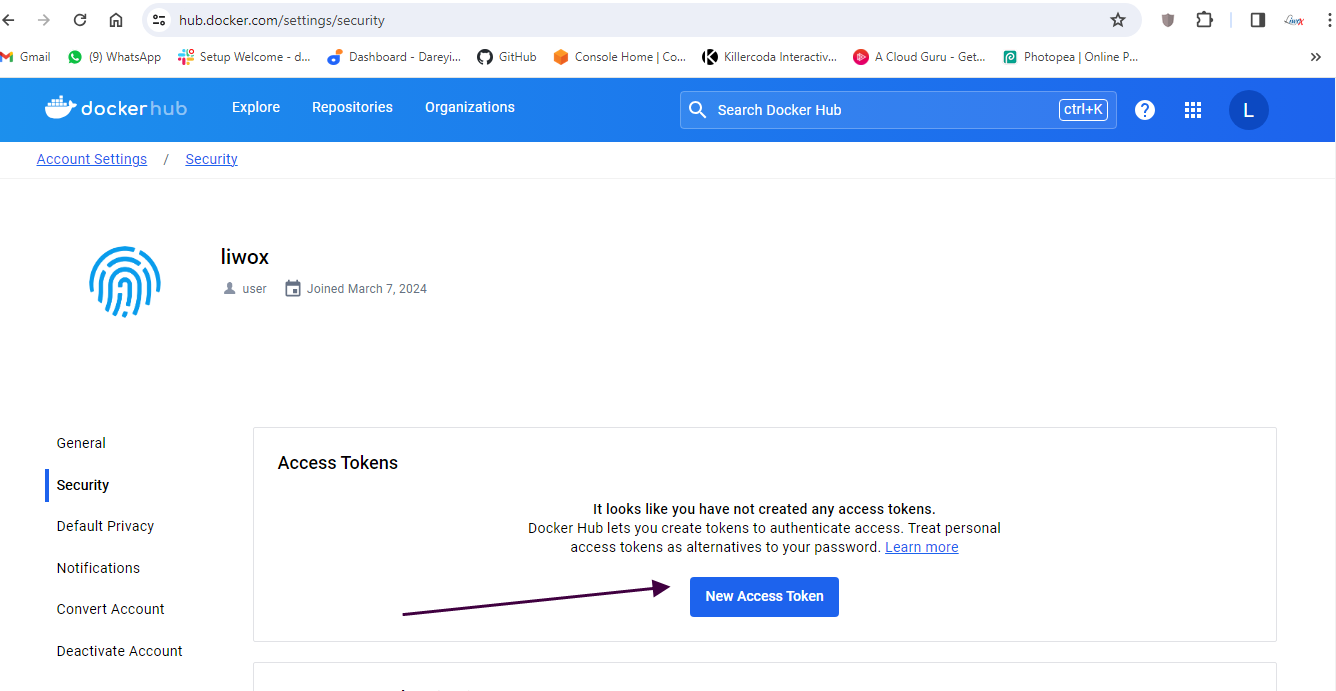
Task: Open the Repositories menu item
Action: [352, 107]
